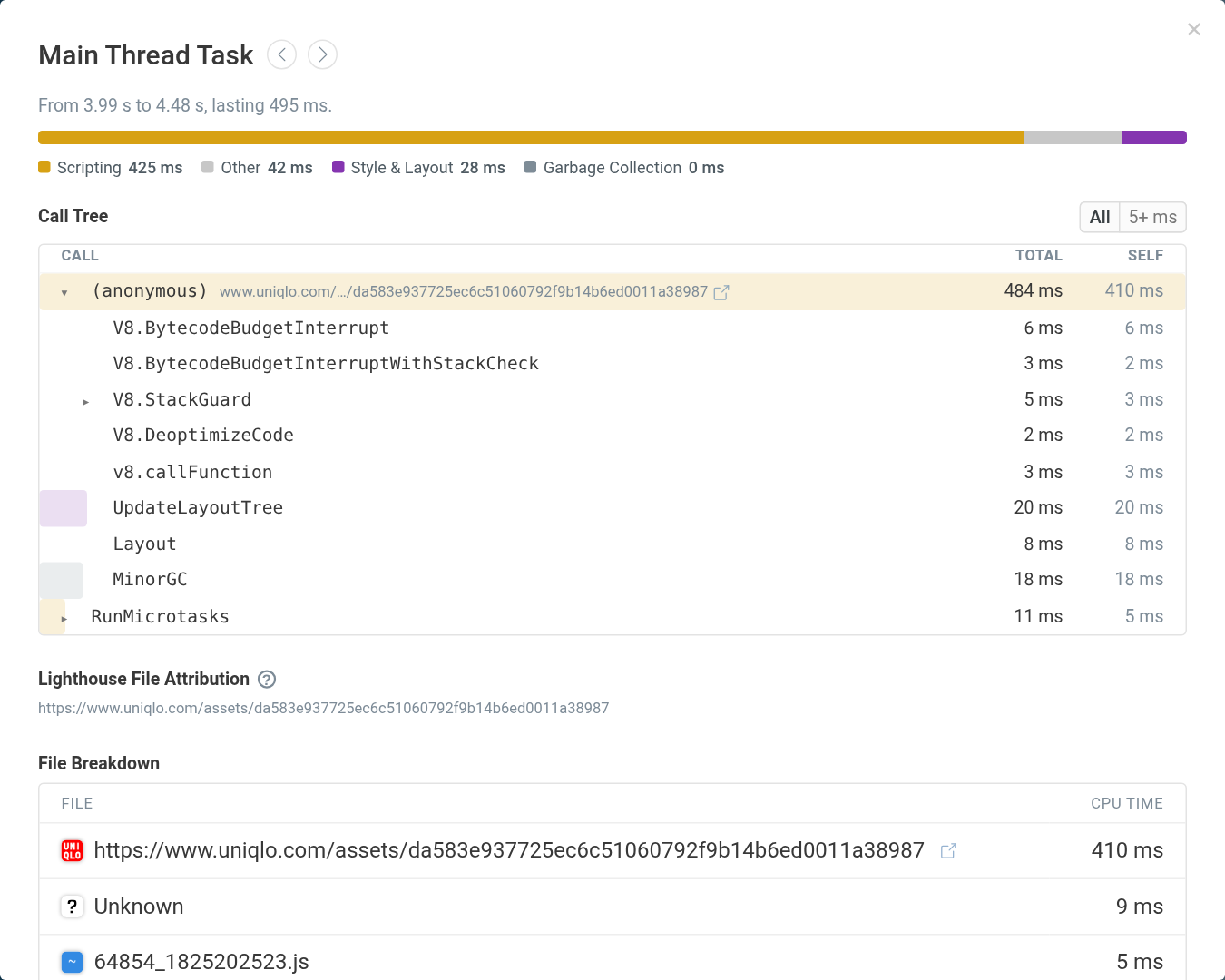Screen dimensions: 1225x980
Task: Click the Lighthouse attribution uniqlo asset URL
Action: pos(323,708)
